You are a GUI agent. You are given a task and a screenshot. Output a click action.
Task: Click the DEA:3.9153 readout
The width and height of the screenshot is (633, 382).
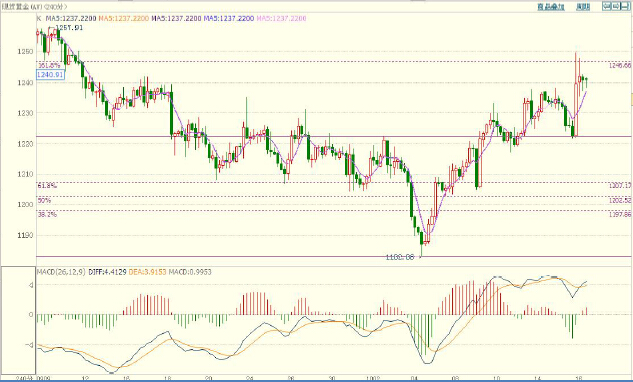147,272
